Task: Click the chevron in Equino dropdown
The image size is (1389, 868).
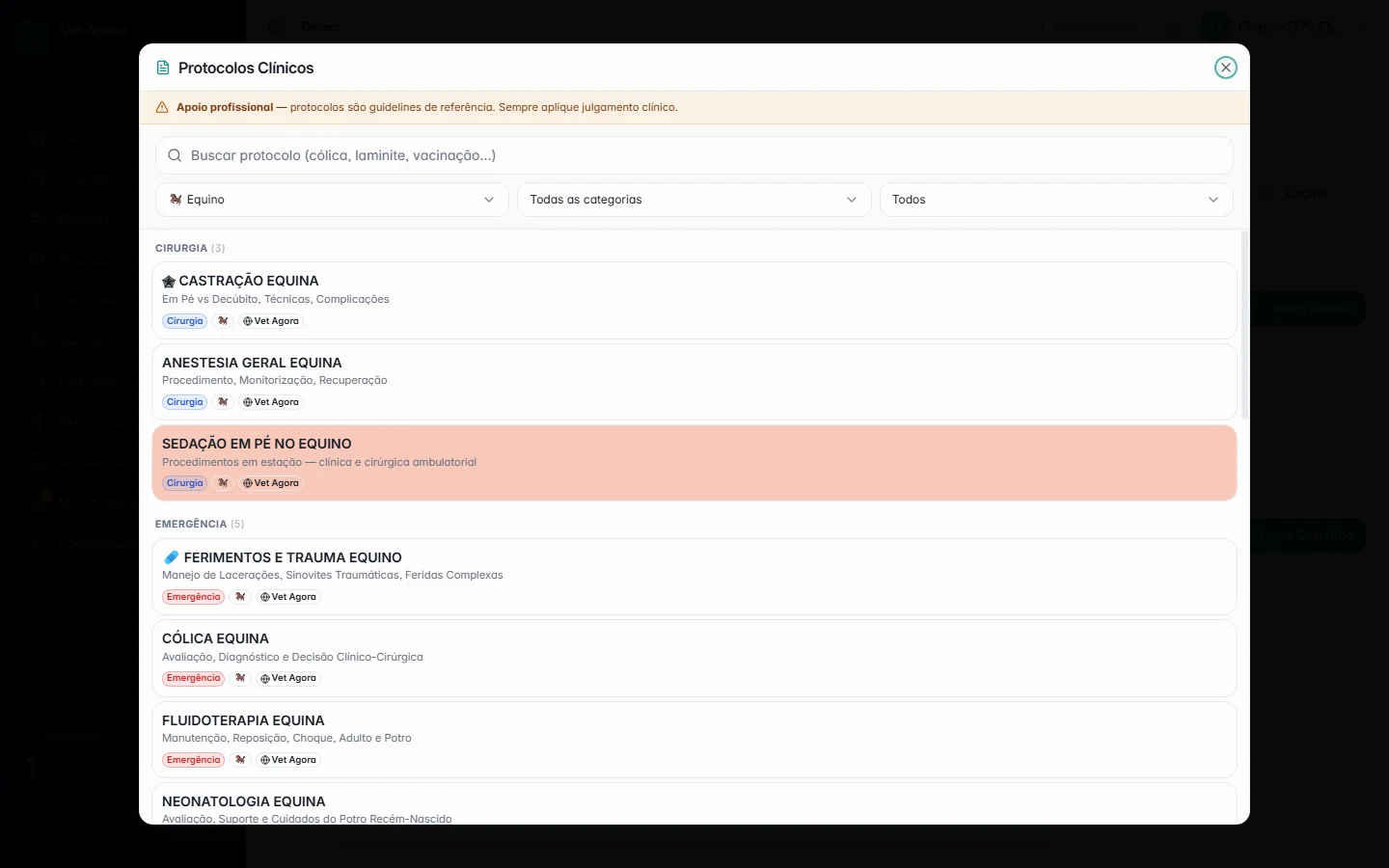Action: pos(489,200)
